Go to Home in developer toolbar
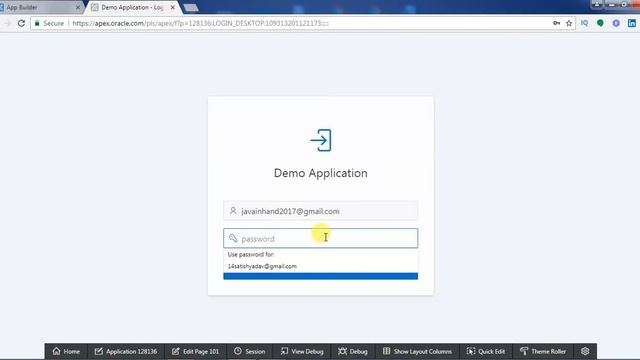640x360 pixels. (x=66, y=351)
